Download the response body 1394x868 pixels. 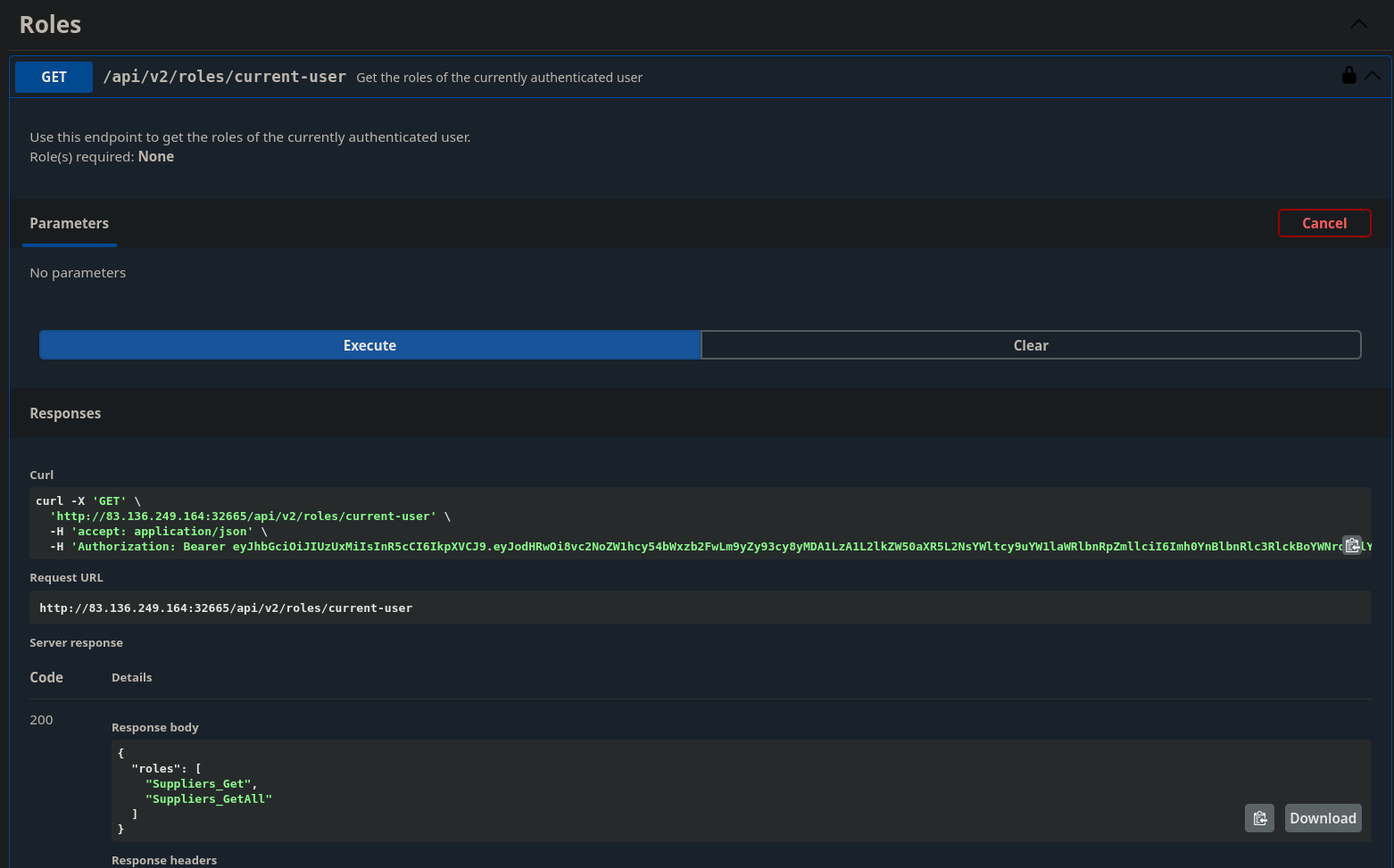pyautogui.click(x=1323, y=818)
